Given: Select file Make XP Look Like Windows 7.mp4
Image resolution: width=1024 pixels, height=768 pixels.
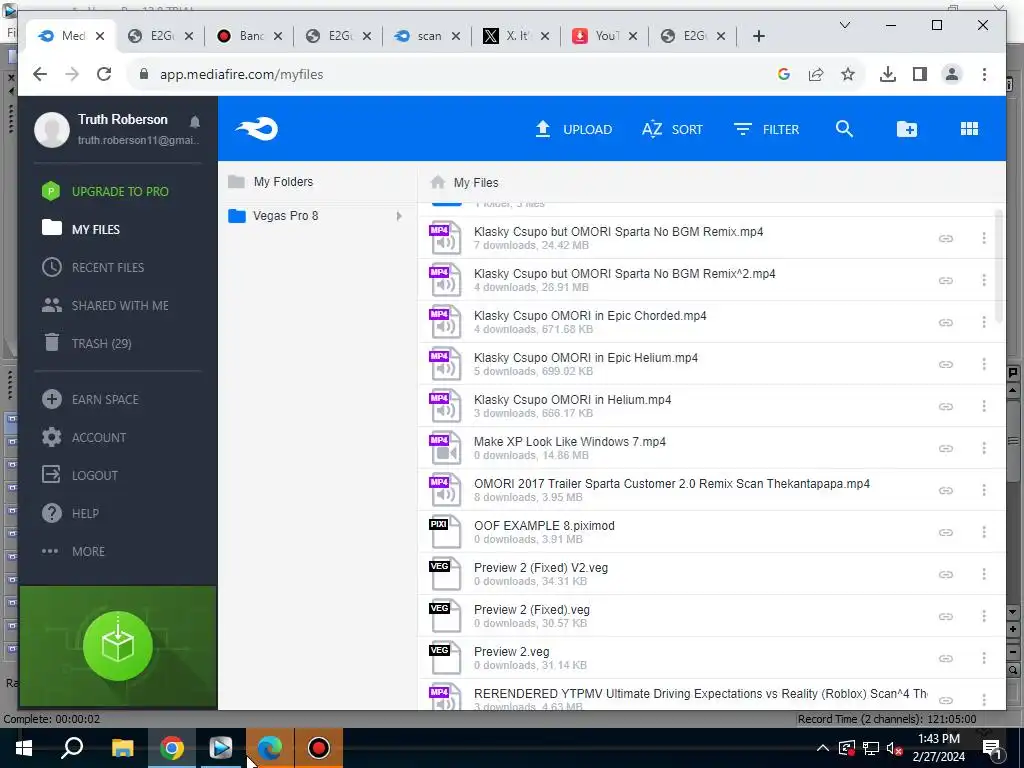Looking at the screenshot, I should [x=711, y=448].
